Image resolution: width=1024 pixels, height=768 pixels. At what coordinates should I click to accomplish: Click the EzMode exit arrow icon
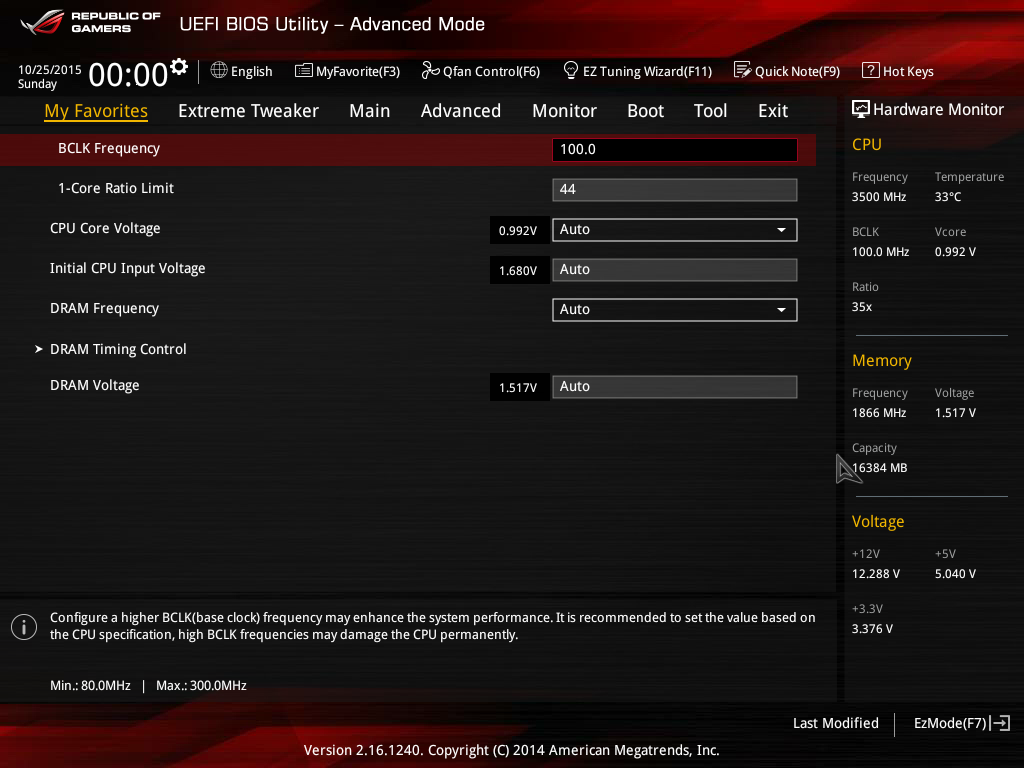(1000, 723)
